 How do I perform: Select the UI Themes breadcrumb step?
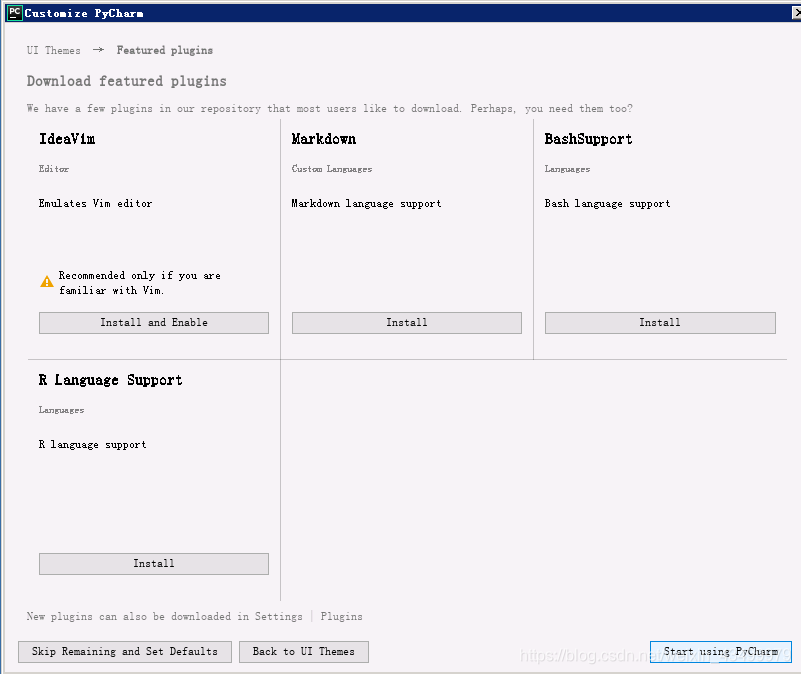tap(54, 50)
